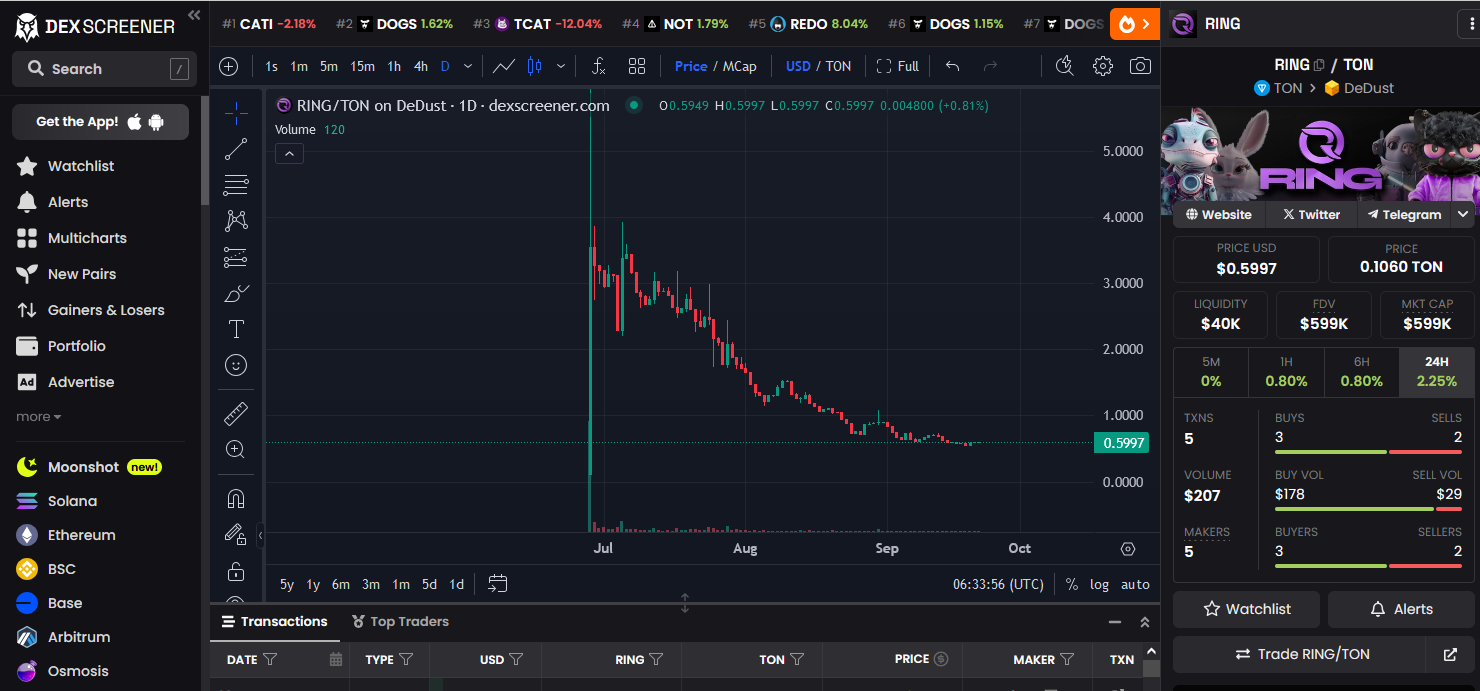Screen dimensions: 1480x691
Task: Toggle the log scale
Action: pyautogui.click(x=1099, y=584)
